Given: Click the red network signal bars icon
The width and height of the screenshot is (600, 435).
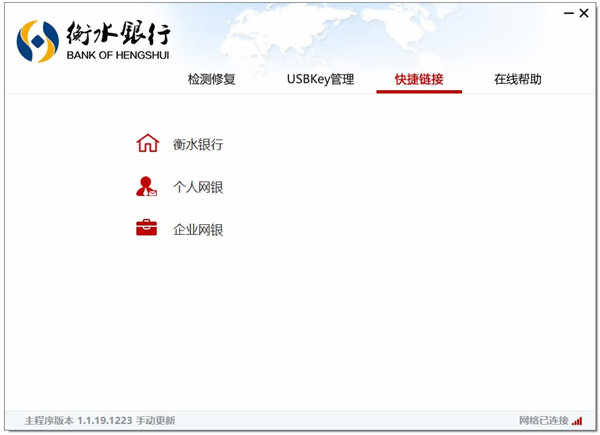Looking at the screenshot, I should [577, 421].
